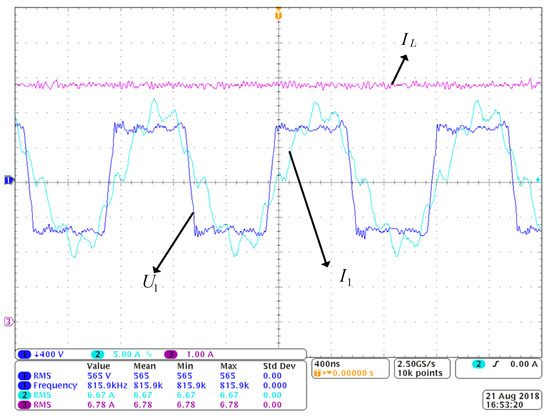Click the channel 2 trigger source badge
The width and height of the screenshot is (550, 416).
pos(478,364)
